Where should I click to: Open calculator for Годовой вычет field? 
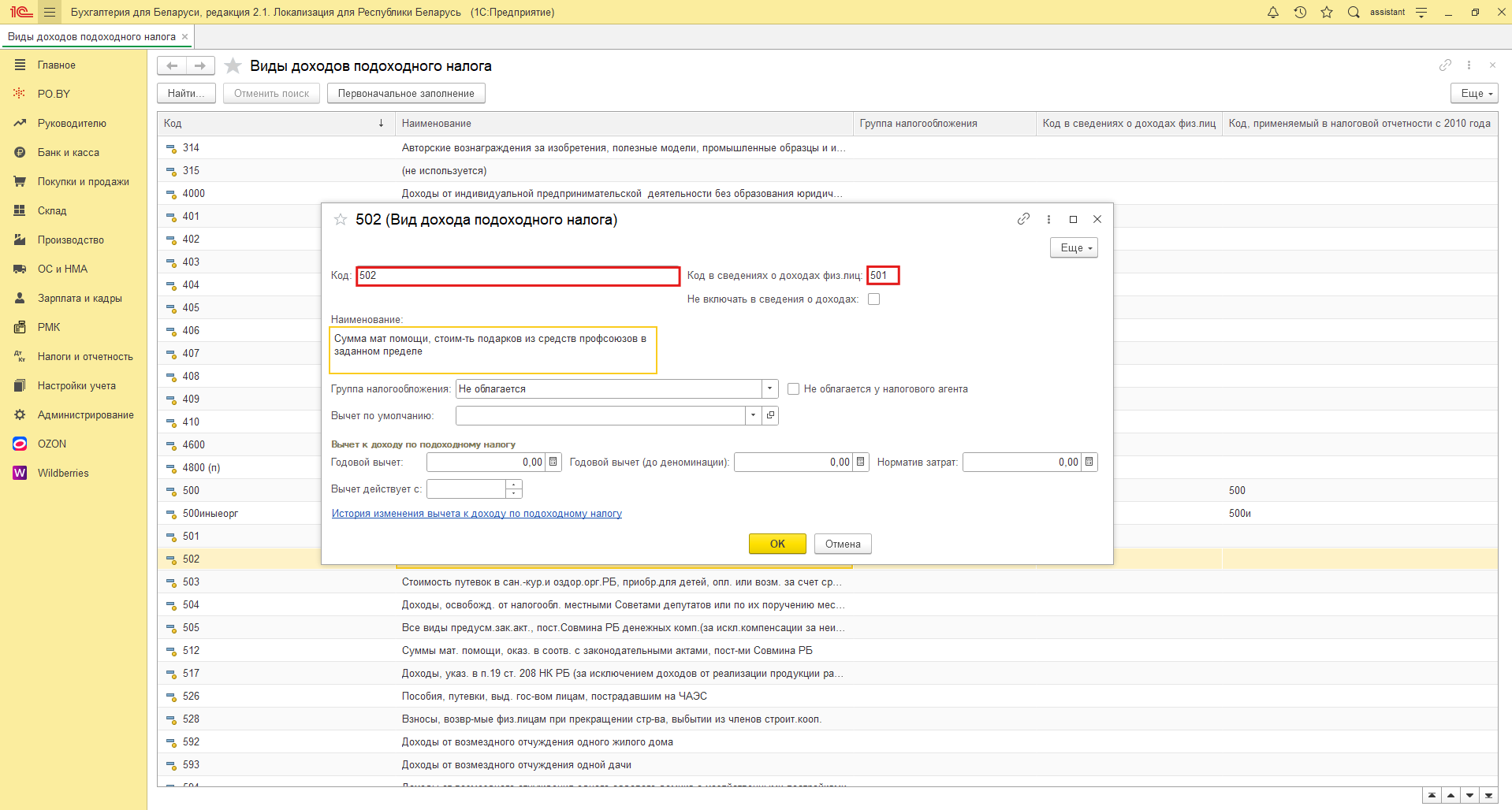pos(553,463)
